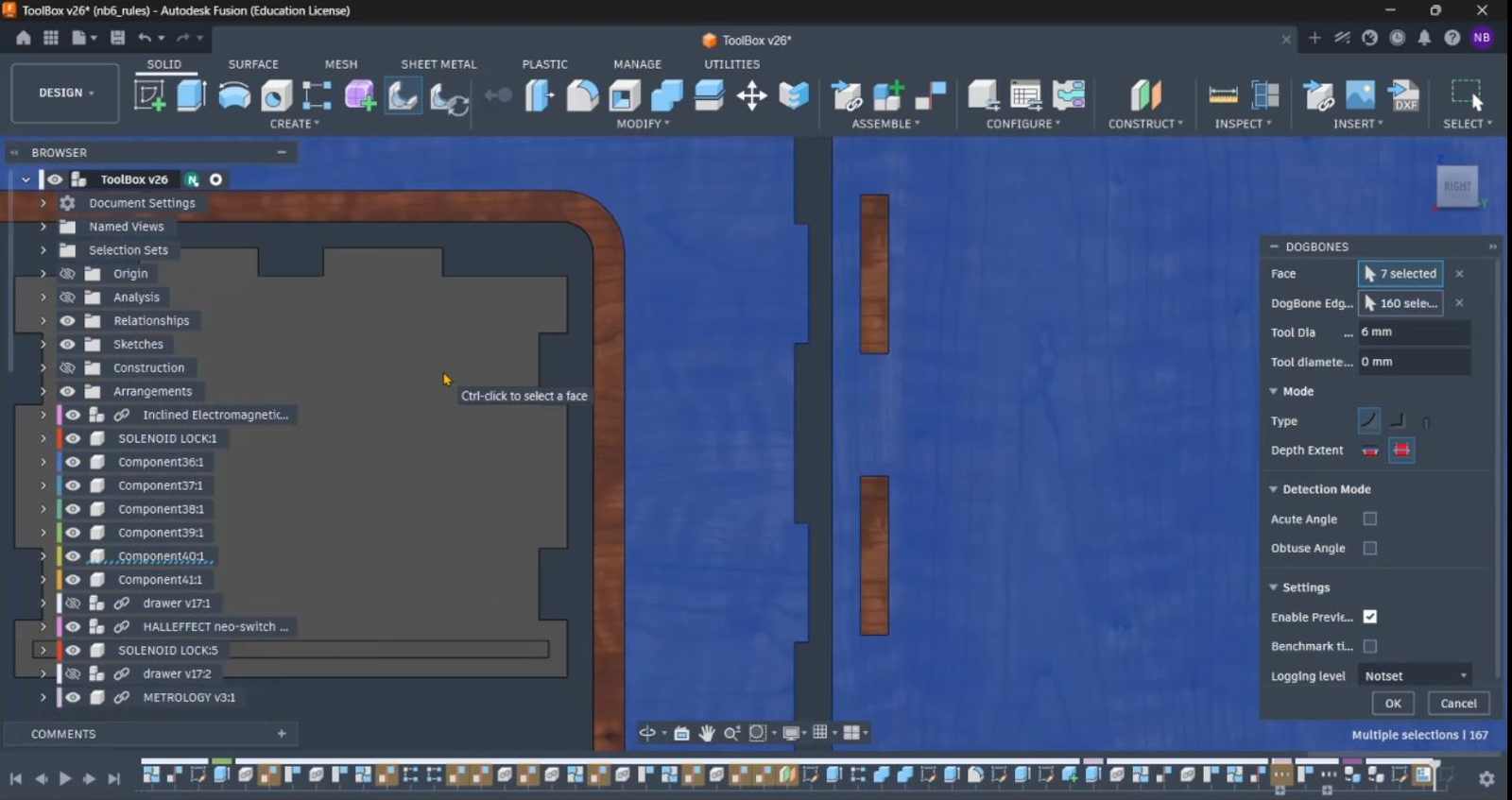
Task: Click the Press Pull tool icon
Action: tap(540, 95)
